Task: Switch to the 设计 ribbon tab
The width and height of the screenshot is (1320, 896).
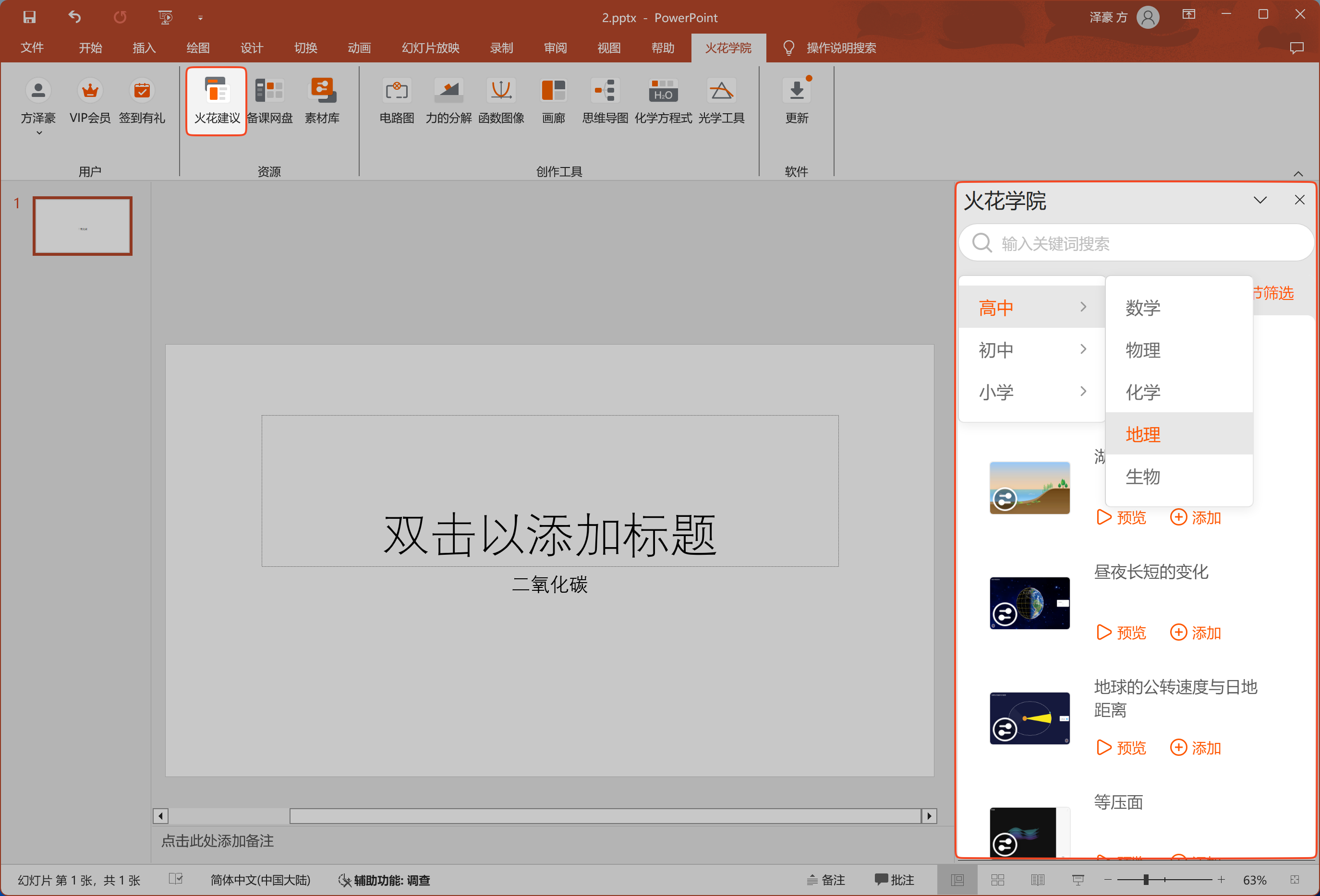Action: tap(252, 48)
